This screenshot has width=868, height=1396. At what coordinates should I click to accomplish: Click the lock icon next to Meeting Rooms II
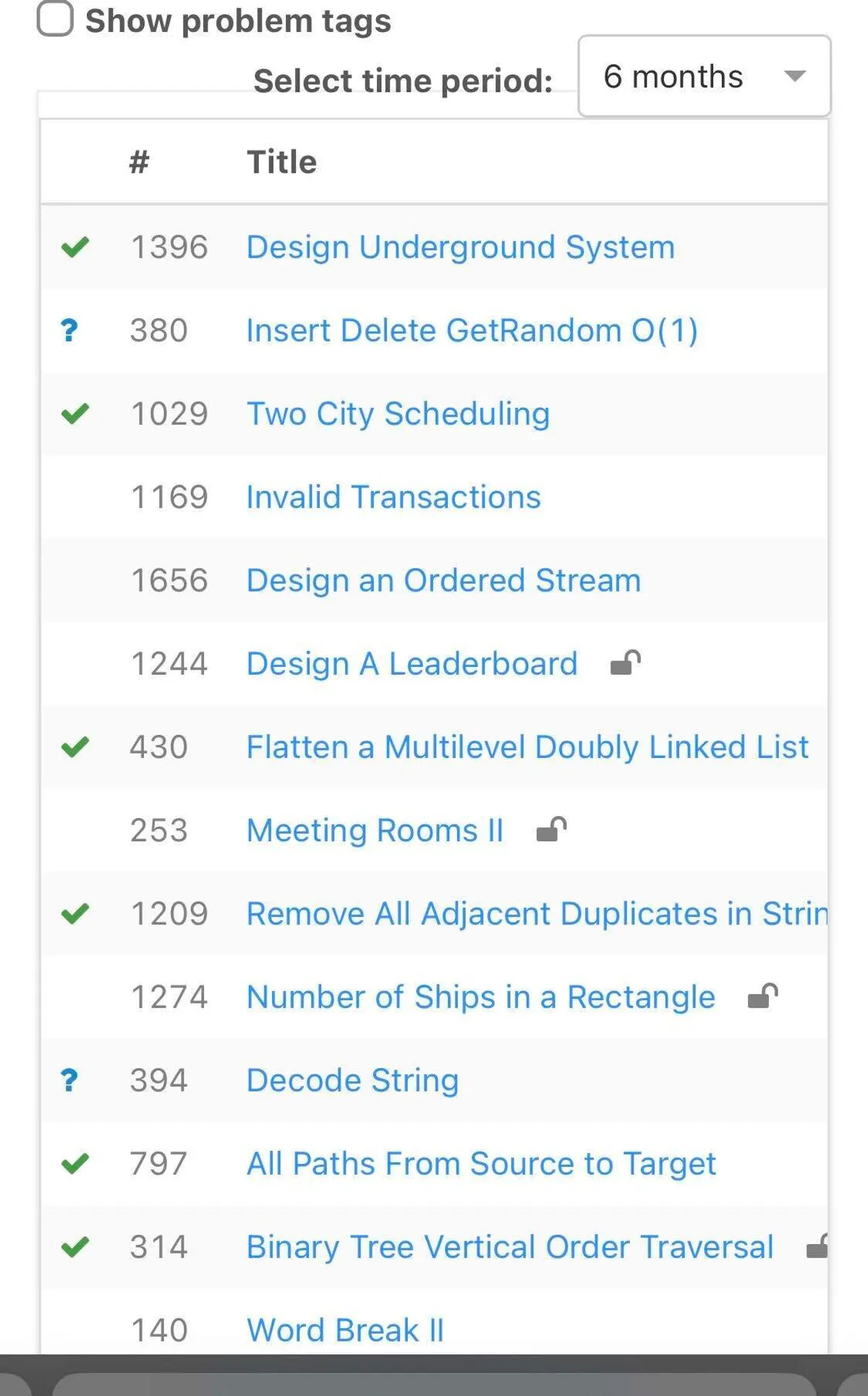(551, 830)
